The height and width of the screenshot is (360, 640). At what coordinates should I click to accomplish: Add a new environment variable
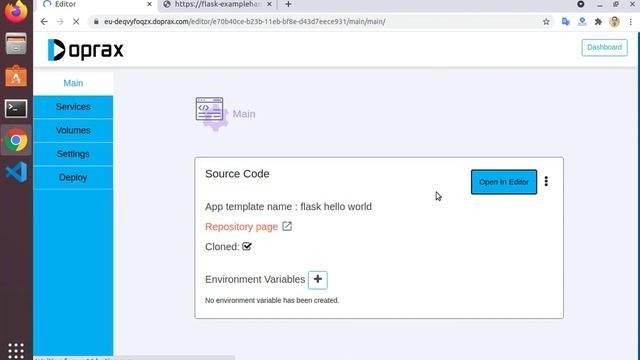pyautogui.click(x=318, y=280)
